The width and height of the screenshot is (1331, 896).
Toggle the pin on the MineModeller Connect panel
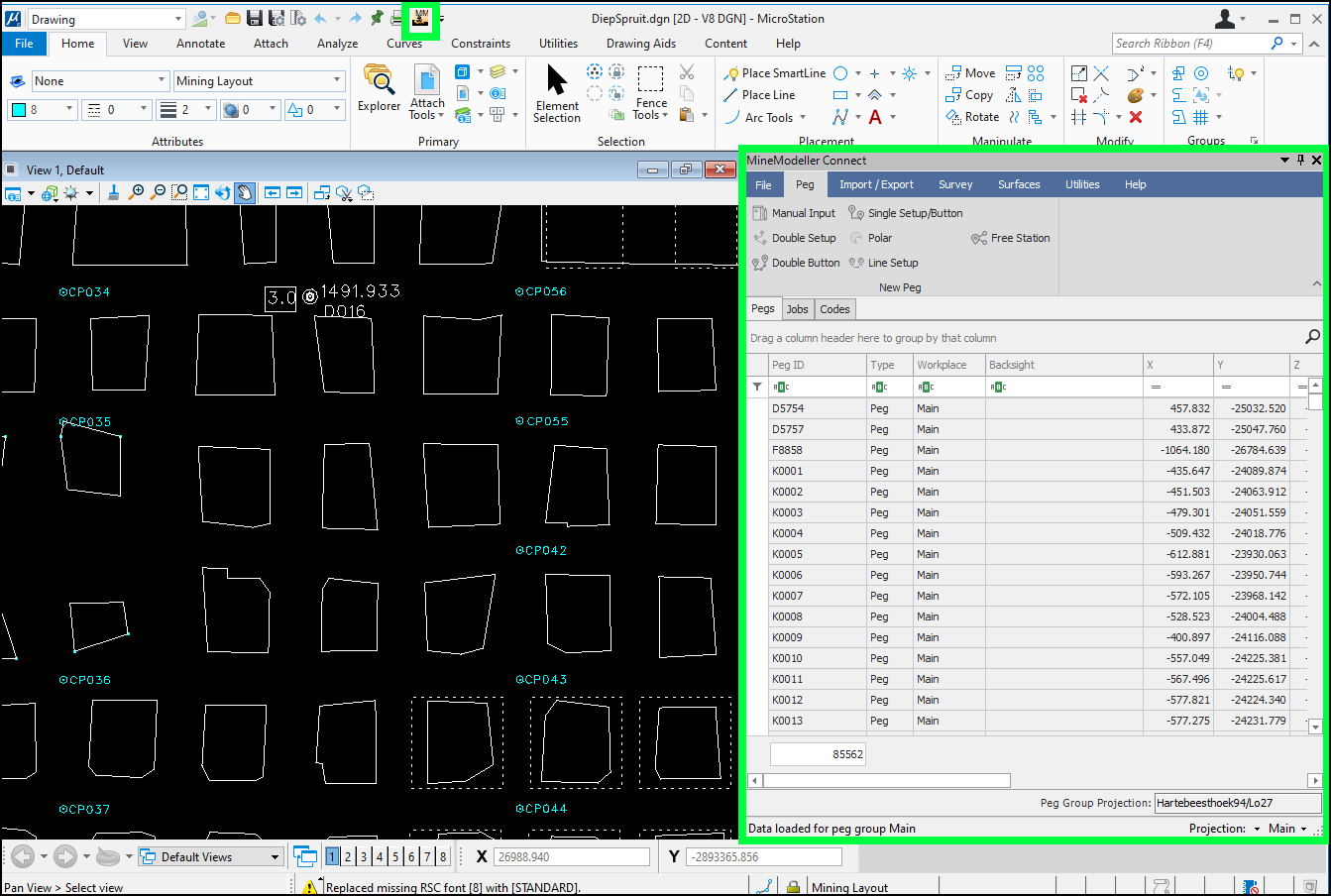1301,160
